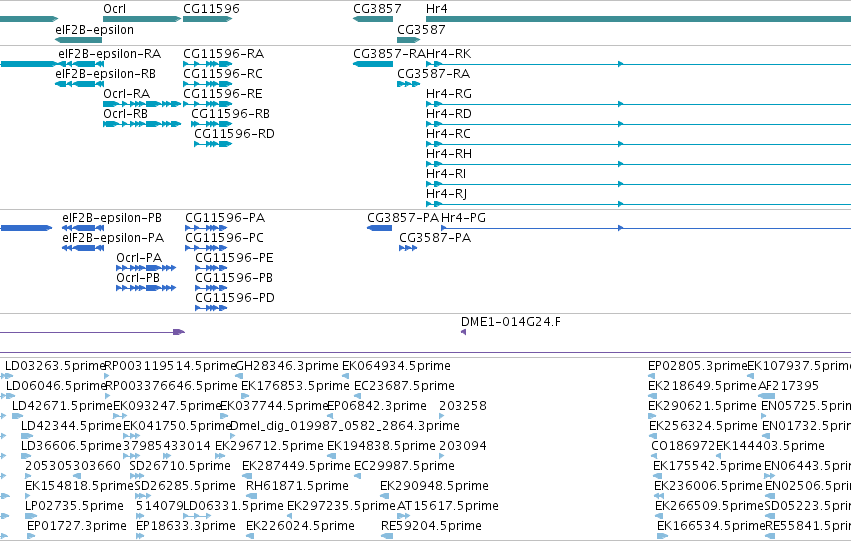Image resolution: width=851 pixels, height=541 pixels.
Task: Open the 205305303660 label
Action: 73,467
